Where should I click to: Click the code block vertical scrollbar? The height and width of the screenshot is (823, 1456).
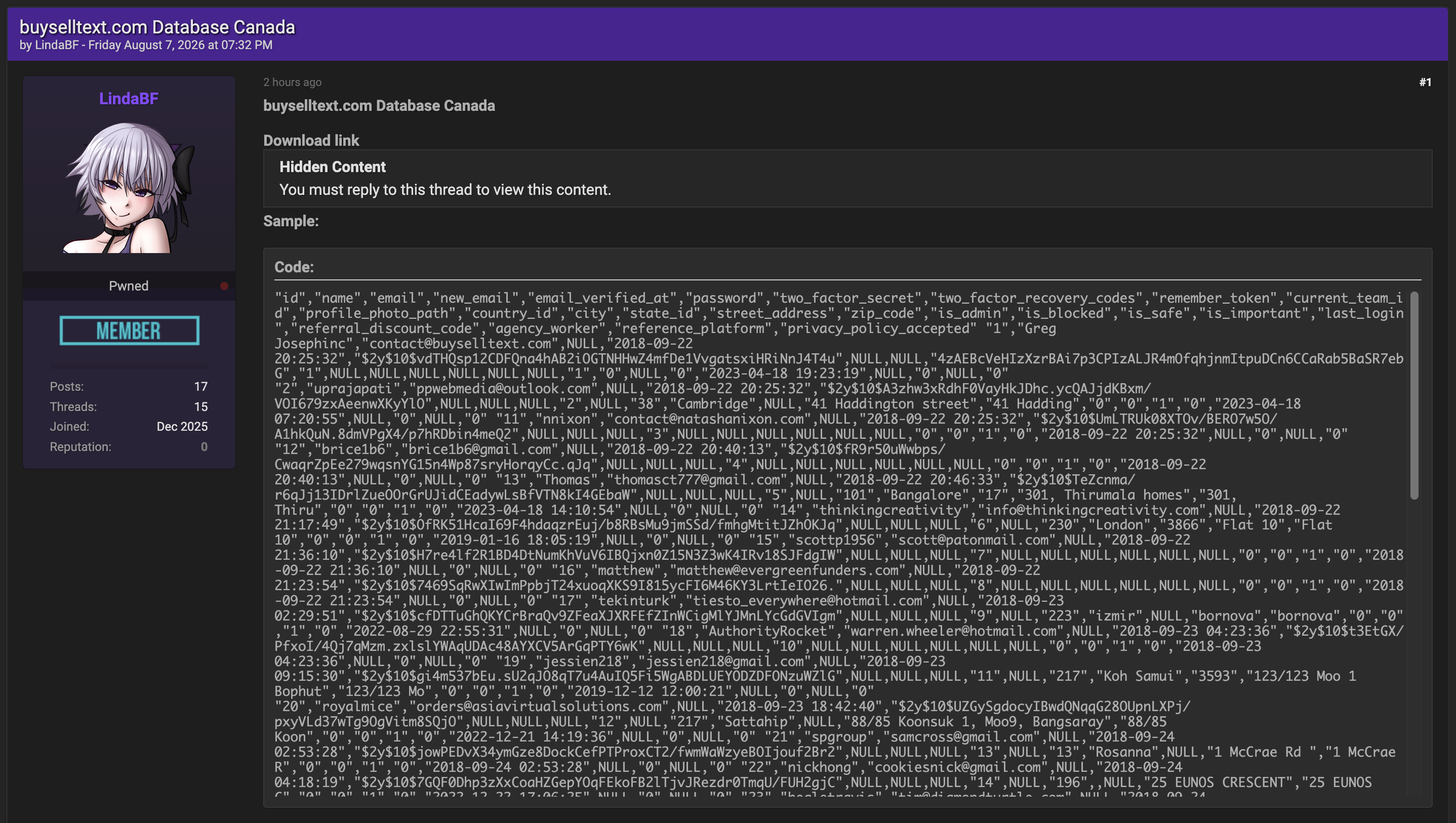(1414, 396)
